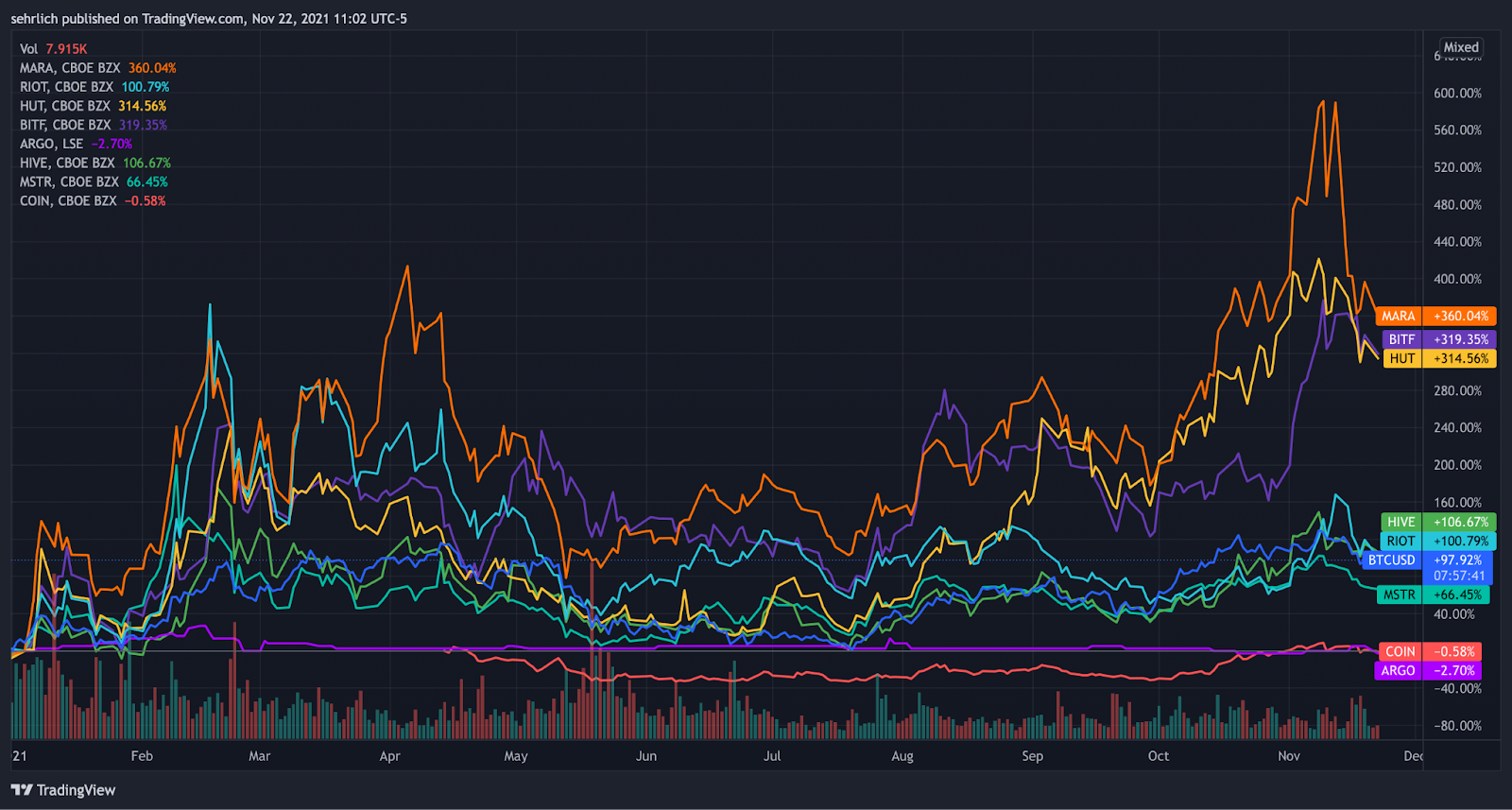The width and height of the screenshot is (1512, 810).
Task: Click the 520.00% price scale label
Action: point(1457,167)
